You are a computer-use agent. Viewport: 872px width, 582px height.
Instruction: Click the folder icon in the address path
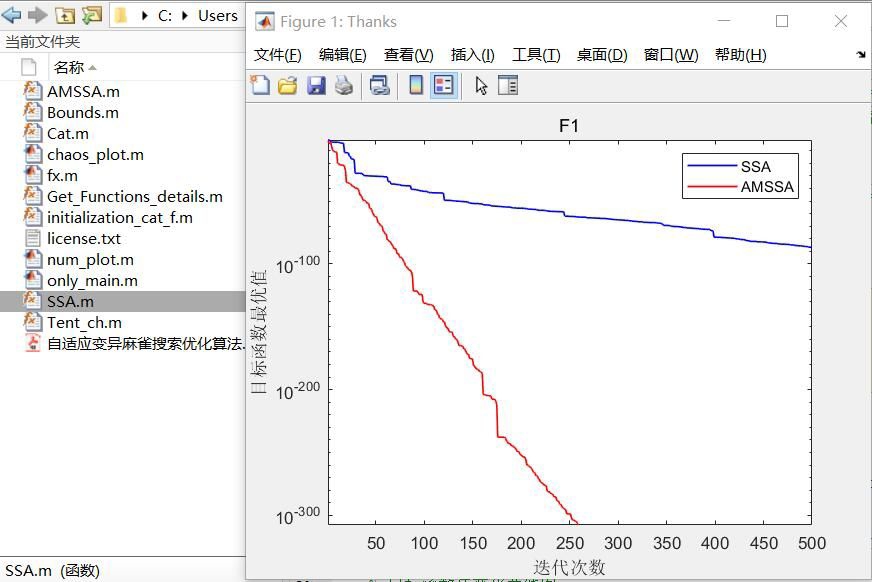[x=121, y=15]
